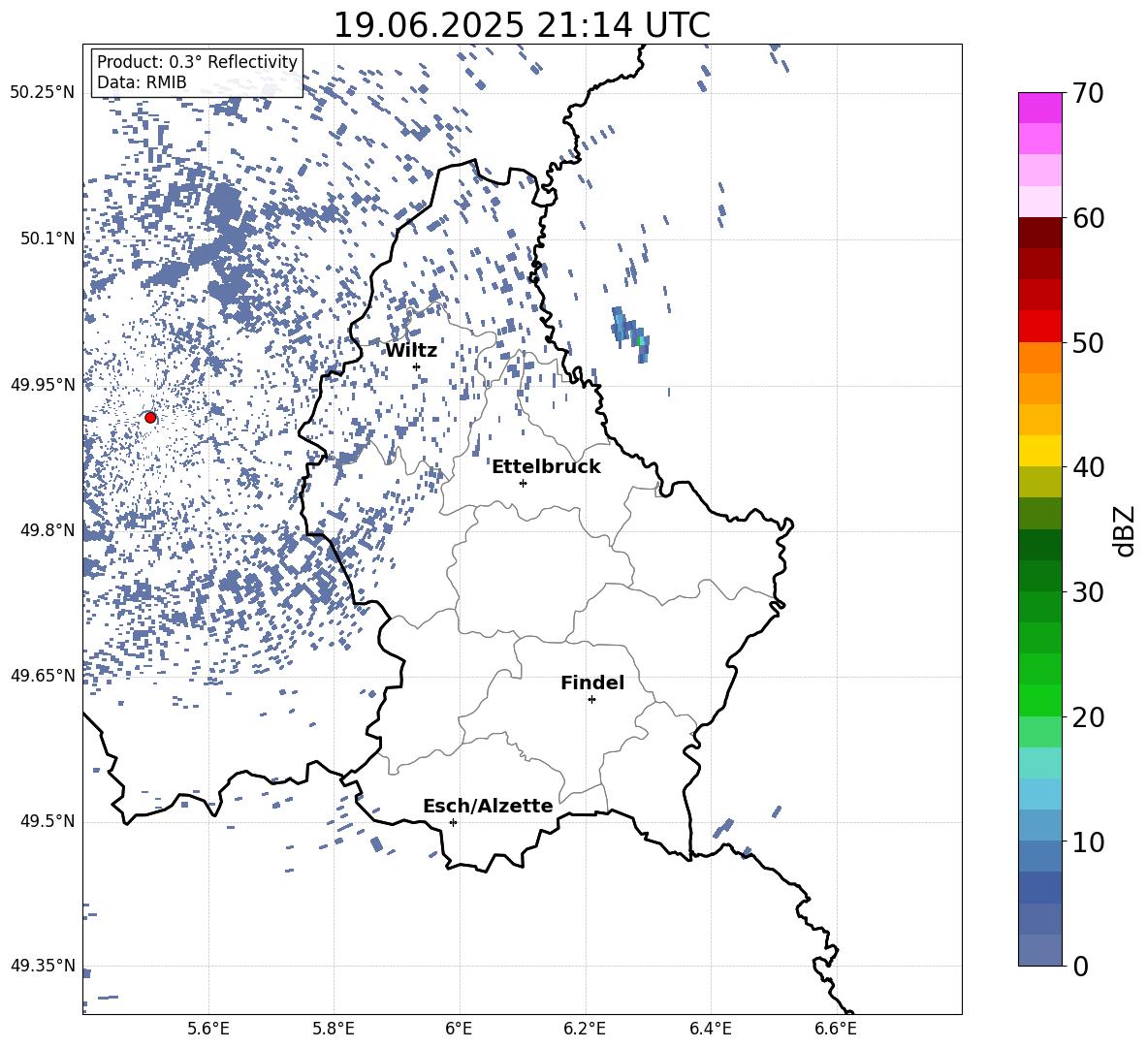Click the 6.6°E longitude label
The width and height of the screenshot is (1148, 1048).
pos(836,1029)
